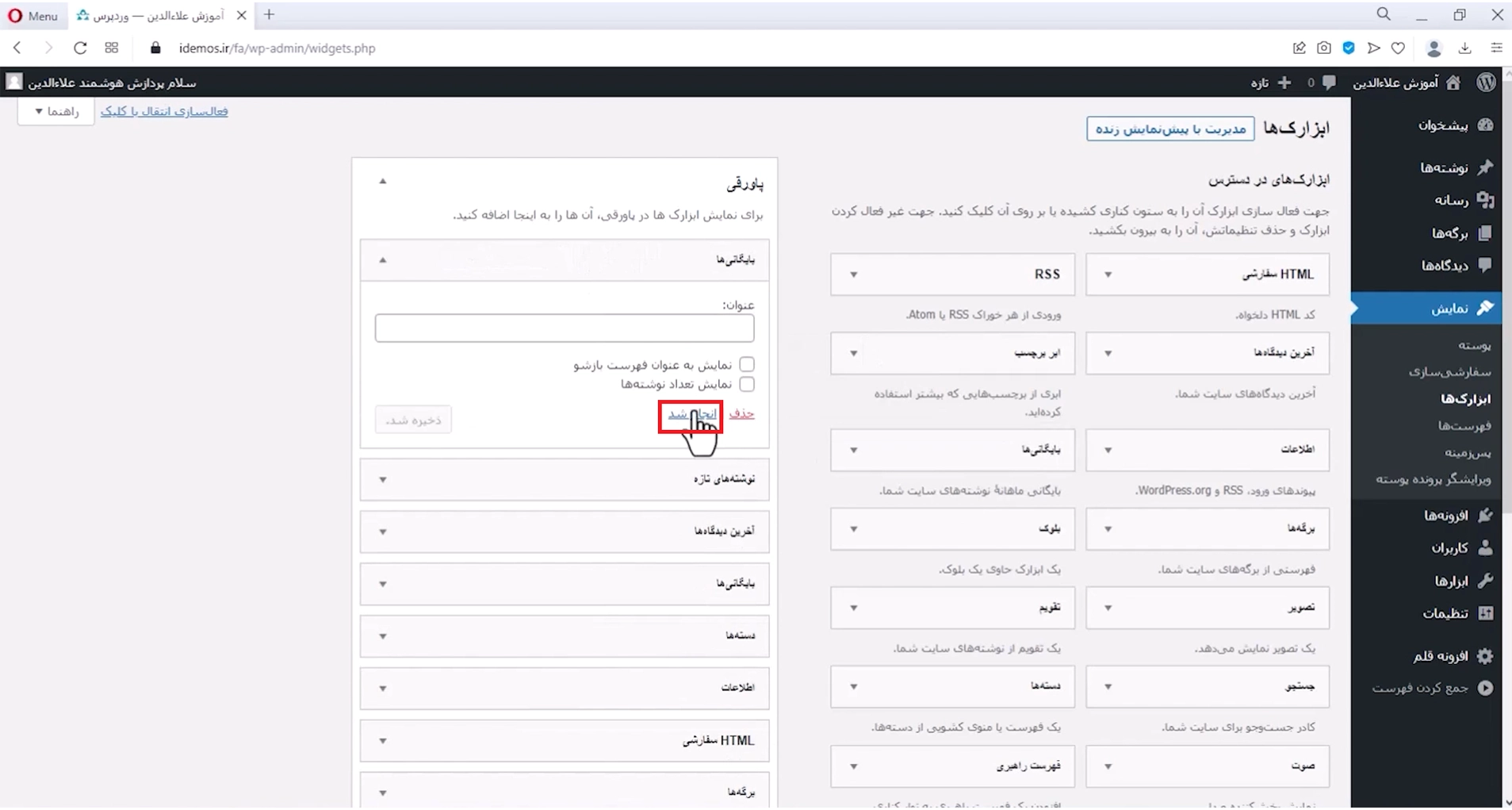
Task: Click the ابزارها tools wrench icon
Action: tap(1485, 581)
